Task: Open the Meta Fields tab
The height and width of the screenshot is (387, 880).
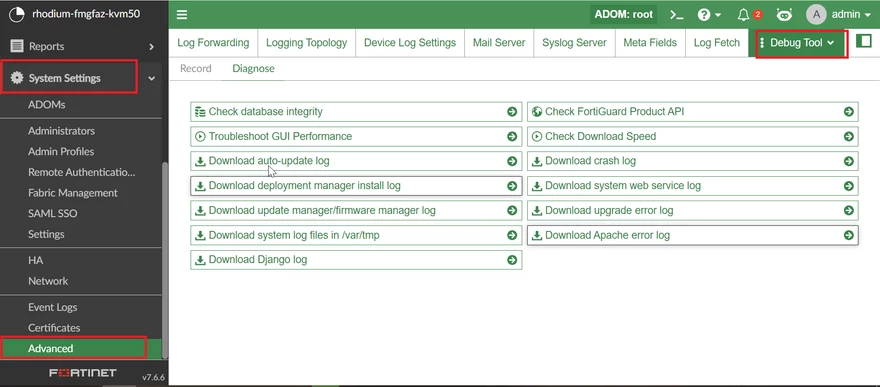Action: (x=650, y=43)
